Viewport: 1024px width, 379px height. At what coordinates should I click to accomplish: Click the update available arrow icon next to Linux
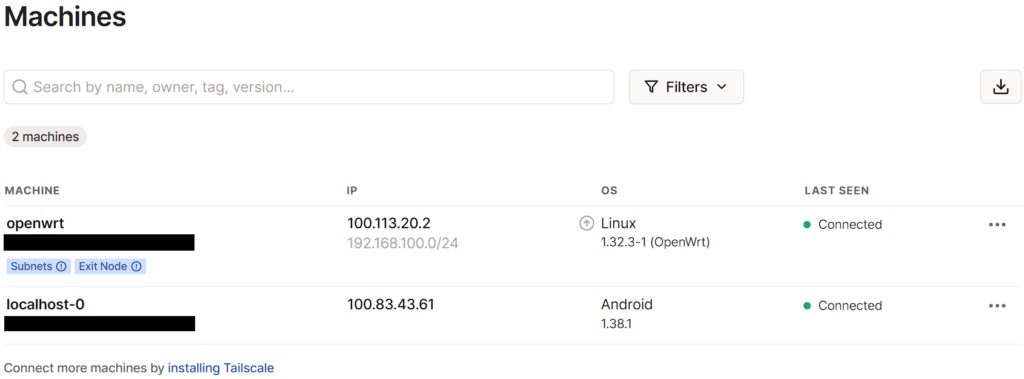point(586,223)
